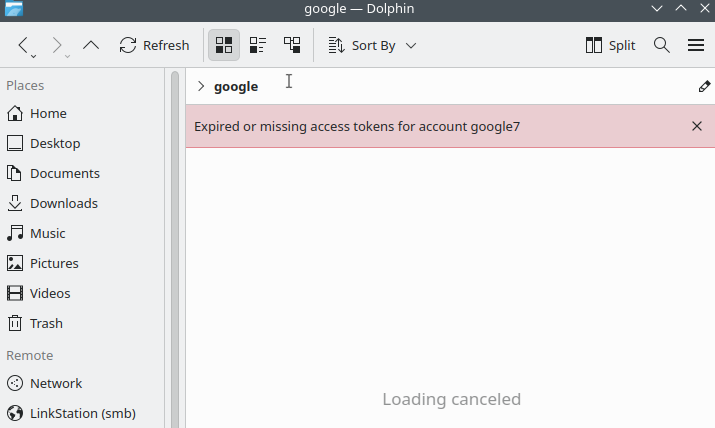This screenshot has width=715, height=428.
Task: Expand the breadcrumb chevron before google
Action: click(x=201, y=86)
